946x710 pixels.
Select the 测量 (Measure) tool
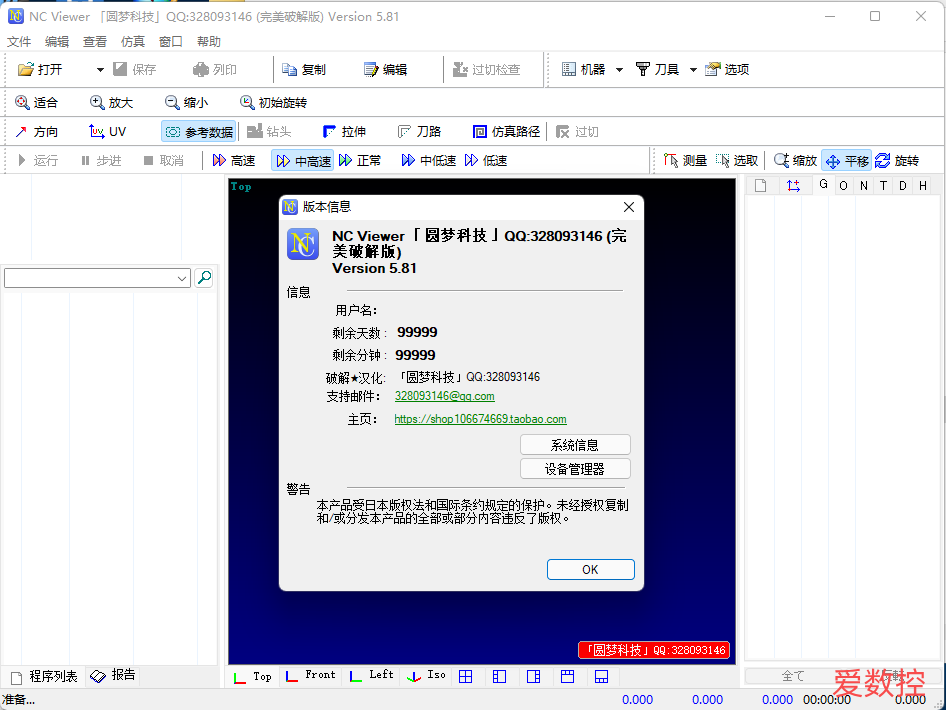[693, 159]
